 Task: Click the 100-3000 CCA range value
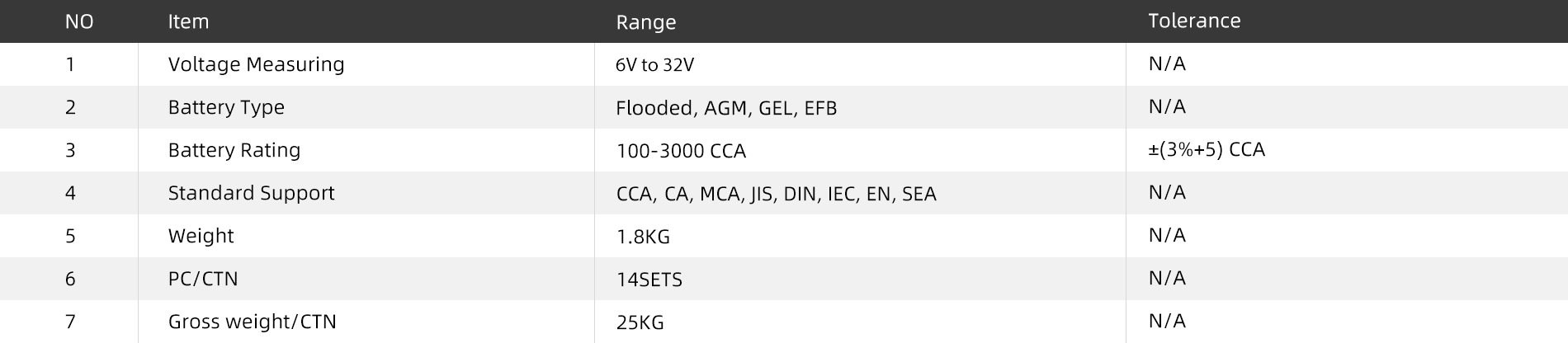pos(681,151)
